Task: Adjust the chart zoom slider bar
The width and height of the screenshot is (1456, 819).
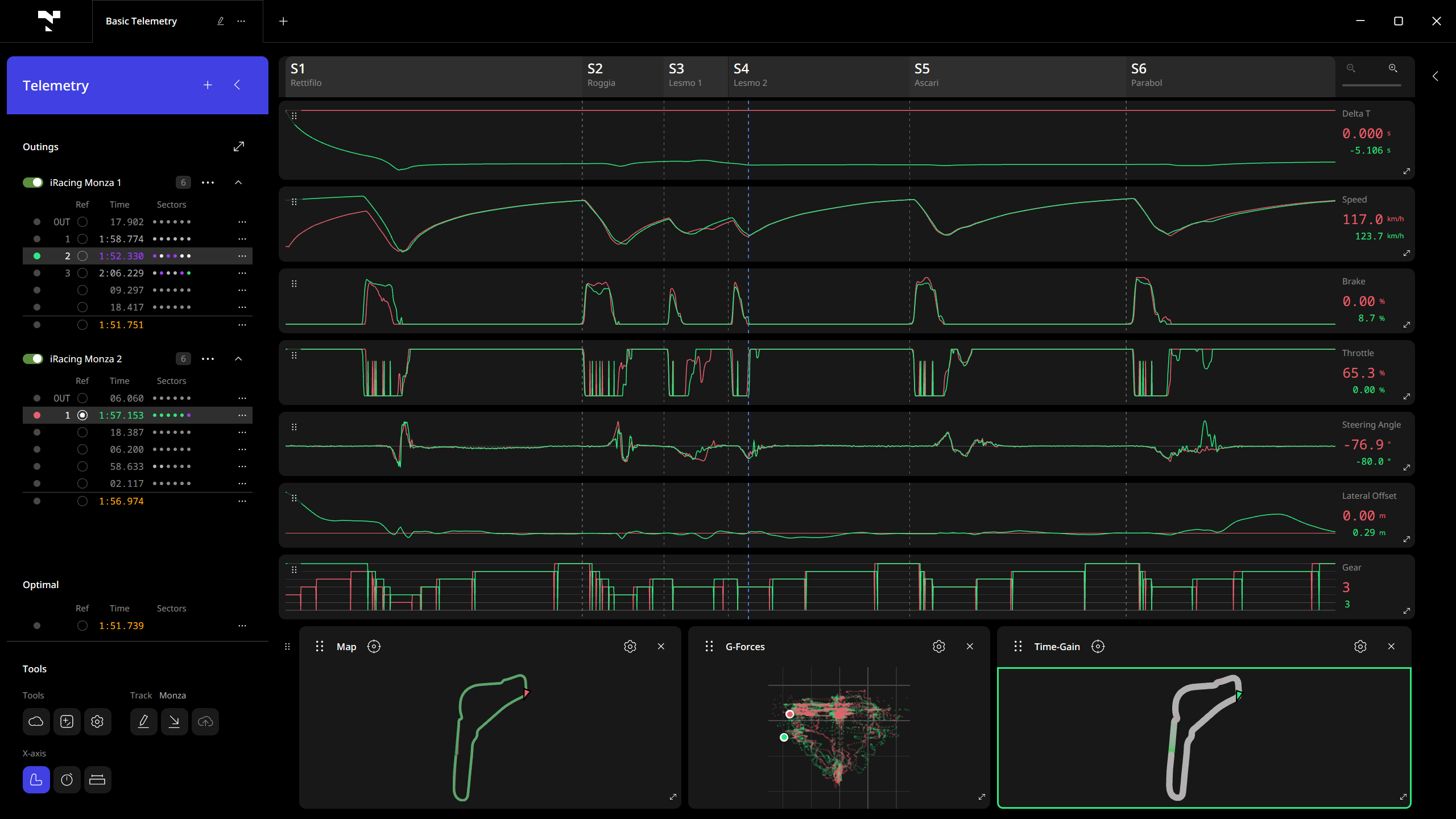Action: pyautogui.click(x=1371, y=85)
